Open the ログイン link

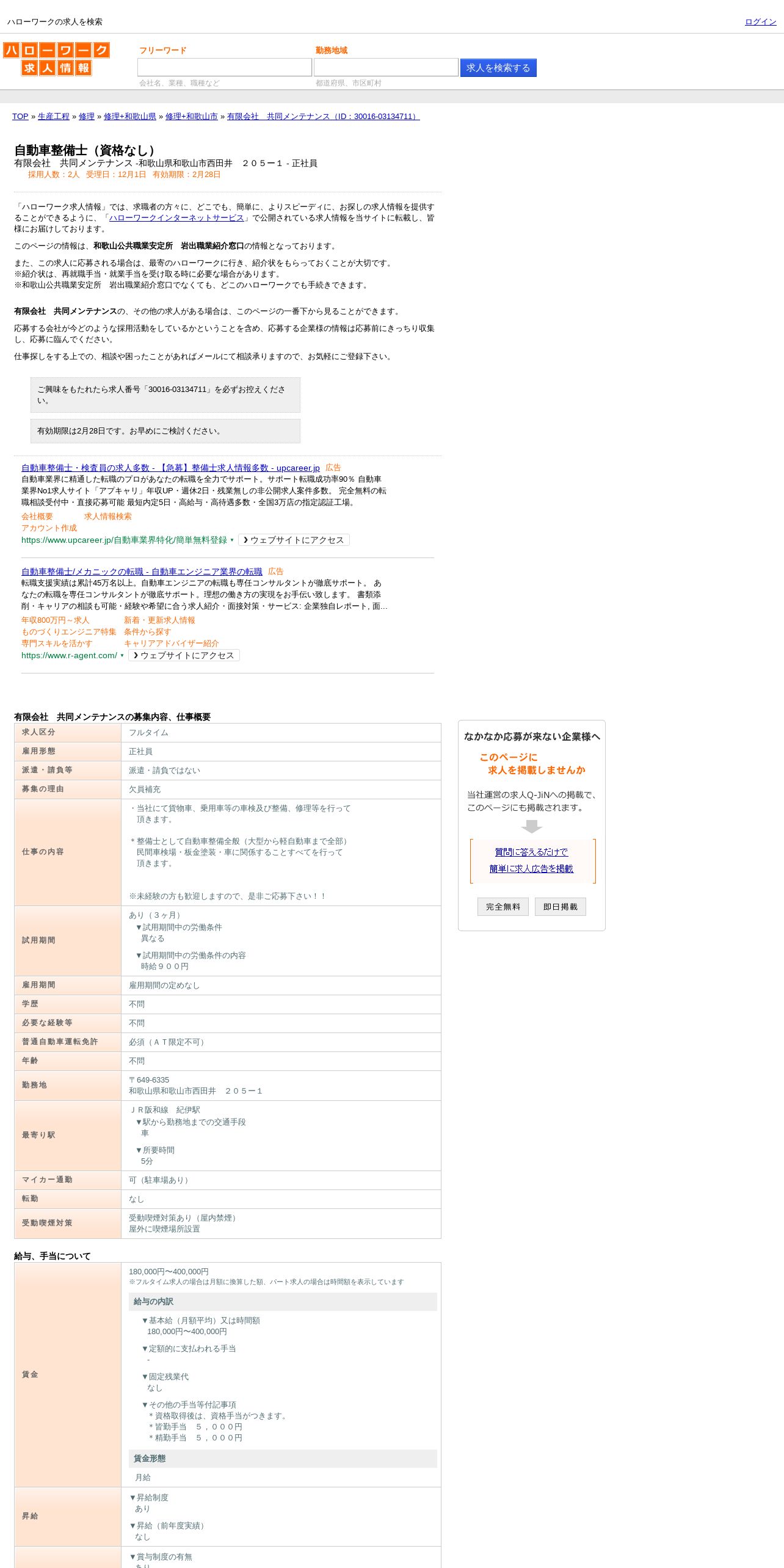[x=760, y=22]
